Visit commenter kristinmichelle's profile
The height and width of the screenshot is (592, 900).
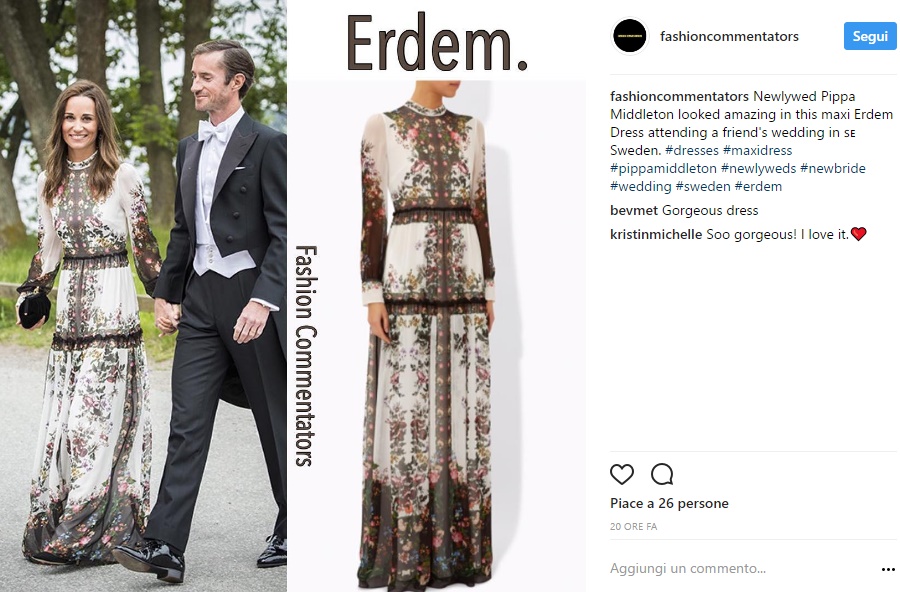[656, 234]
